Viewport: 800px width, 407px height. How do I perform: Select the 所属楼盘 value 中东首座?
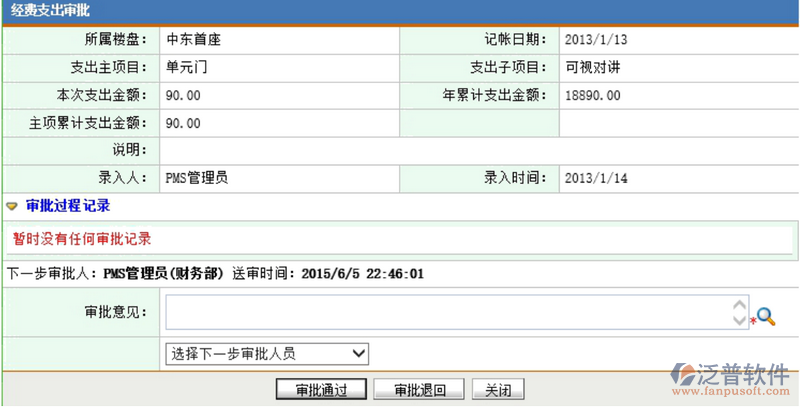[193, 40]
